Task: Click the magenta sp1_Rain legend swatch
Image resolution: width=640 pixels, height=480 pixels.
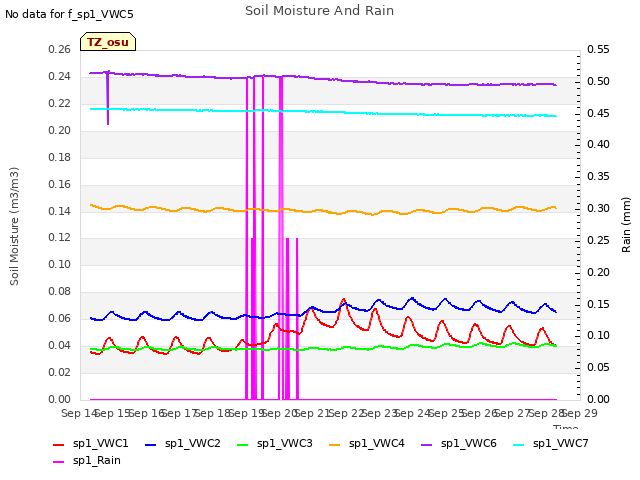Action: 59,462
